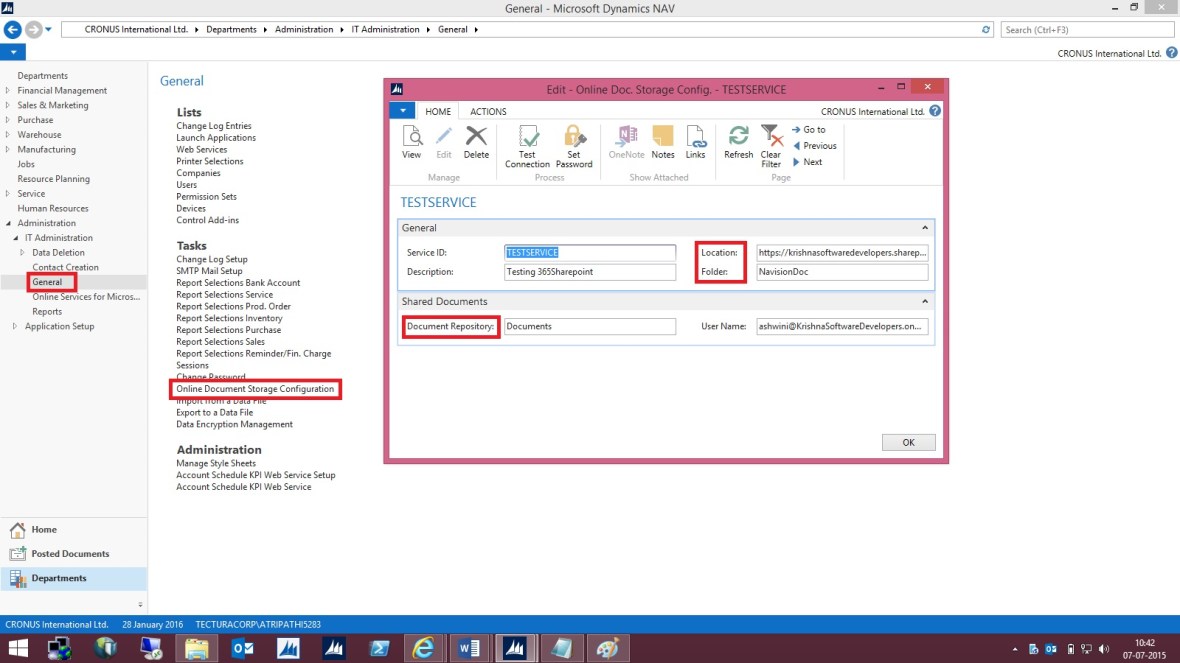Open the application menu dropdown
Screen dimensions: 1180x663
click(x=400, y=111)
